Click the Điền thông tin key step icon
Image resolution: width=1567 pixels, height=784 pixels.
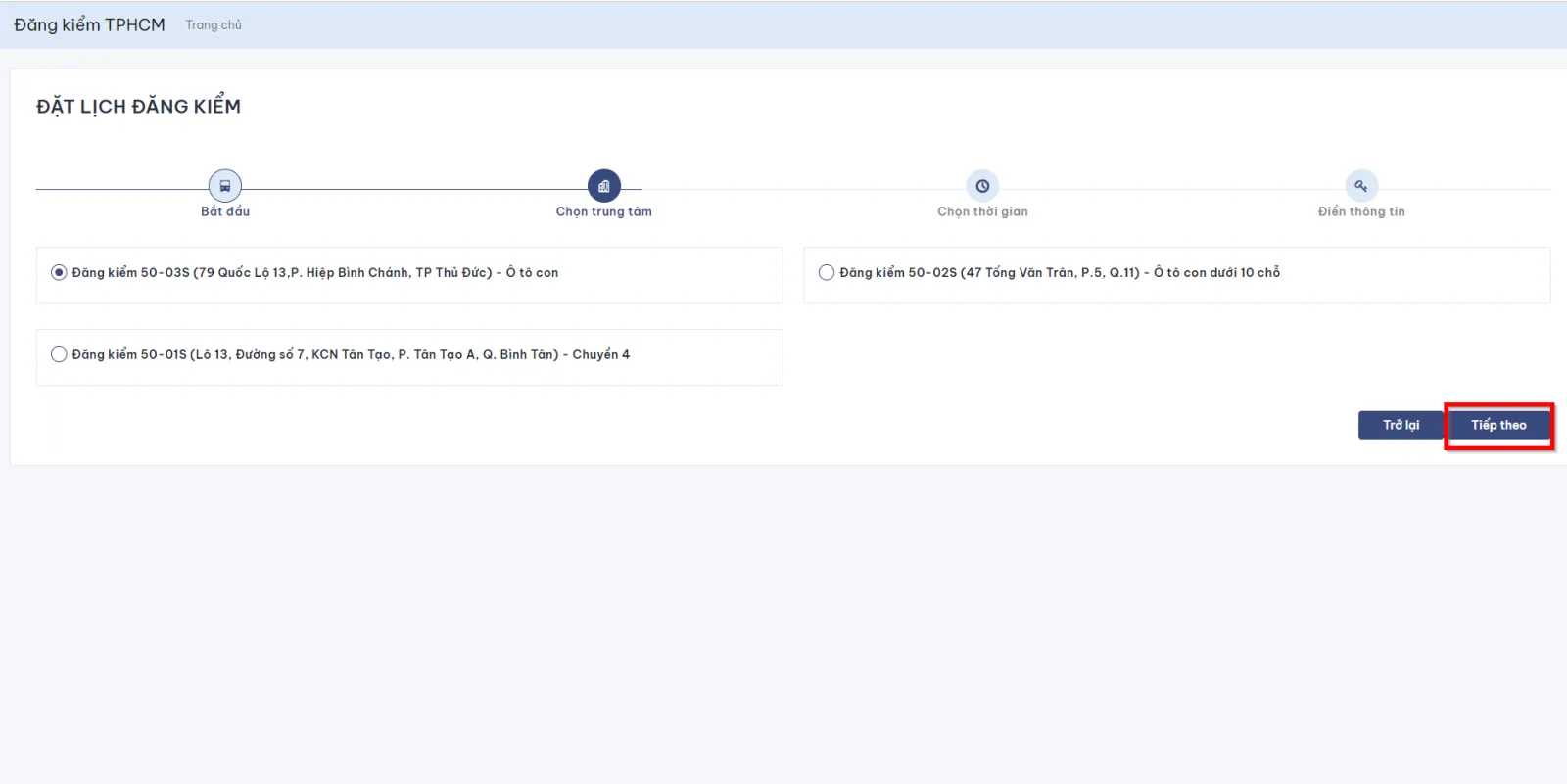coord(1361,186)
